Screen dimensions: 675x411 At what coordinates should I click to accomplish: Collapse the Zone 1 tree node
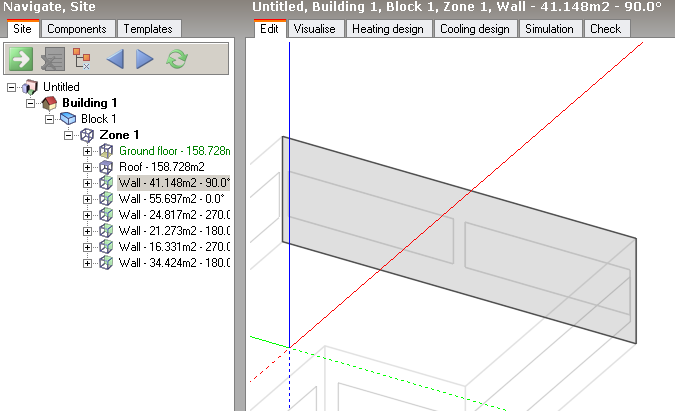69,135
